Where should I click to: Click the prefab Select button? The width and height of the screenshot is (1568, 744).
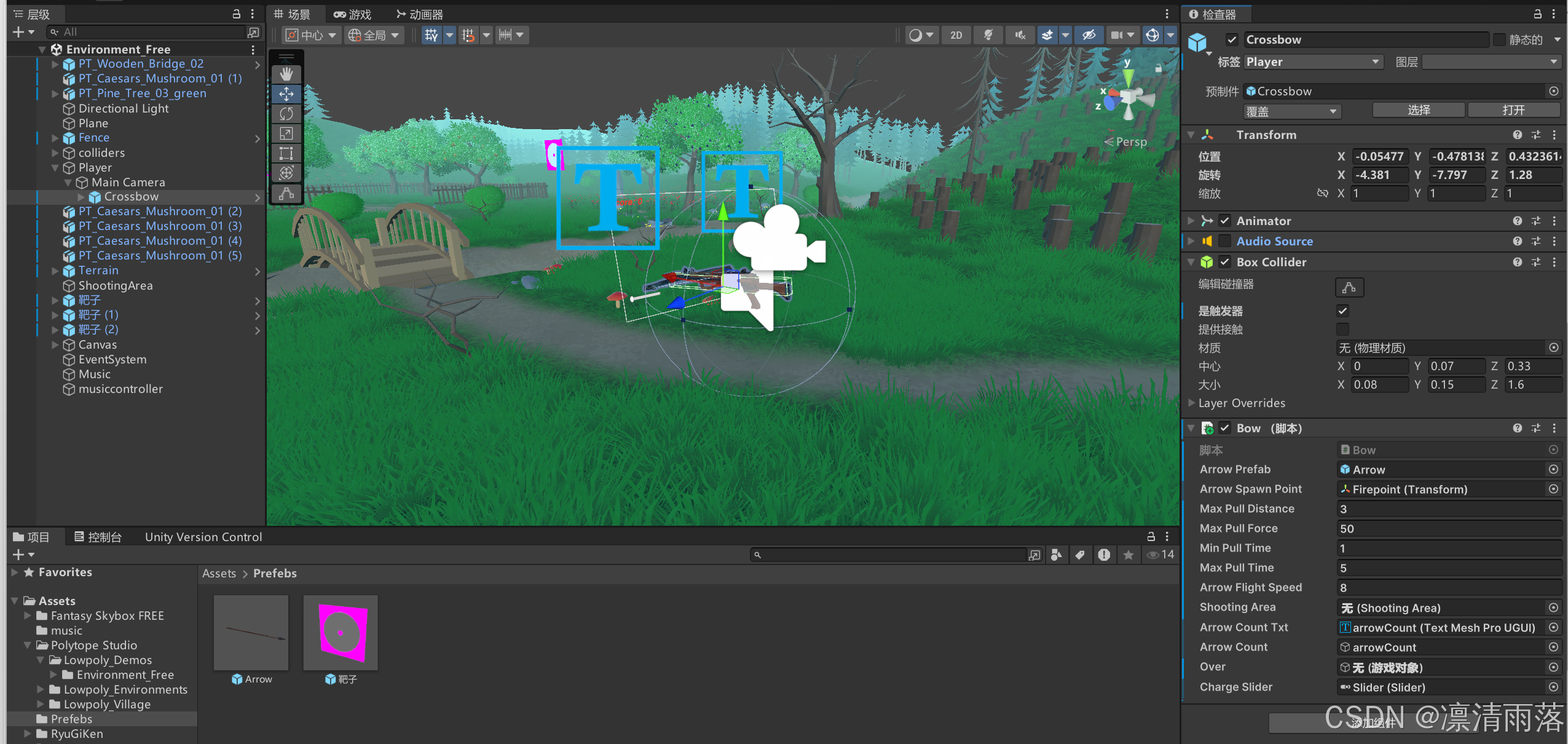[1418, 110]
